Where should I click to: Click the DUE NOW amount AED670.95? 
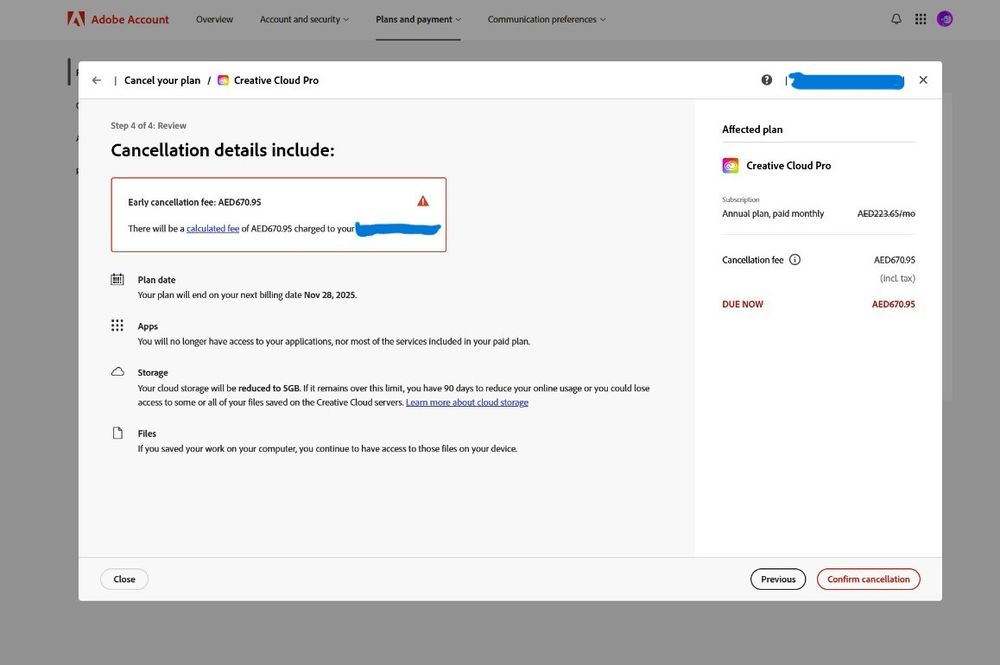[x=893, y=304]
